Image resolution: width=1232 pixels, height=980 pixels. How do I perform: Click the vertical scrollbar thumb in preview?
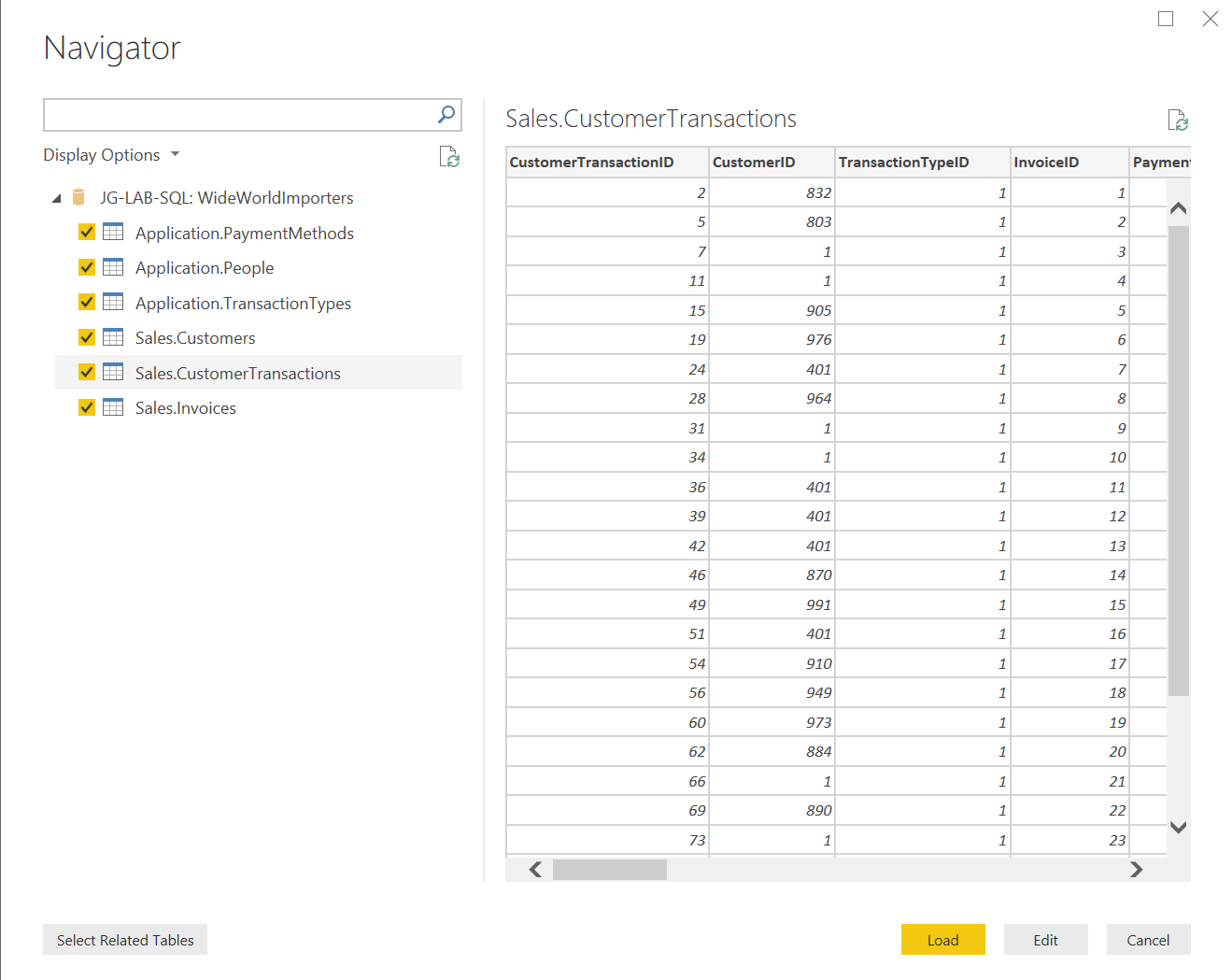[1179, 461]
